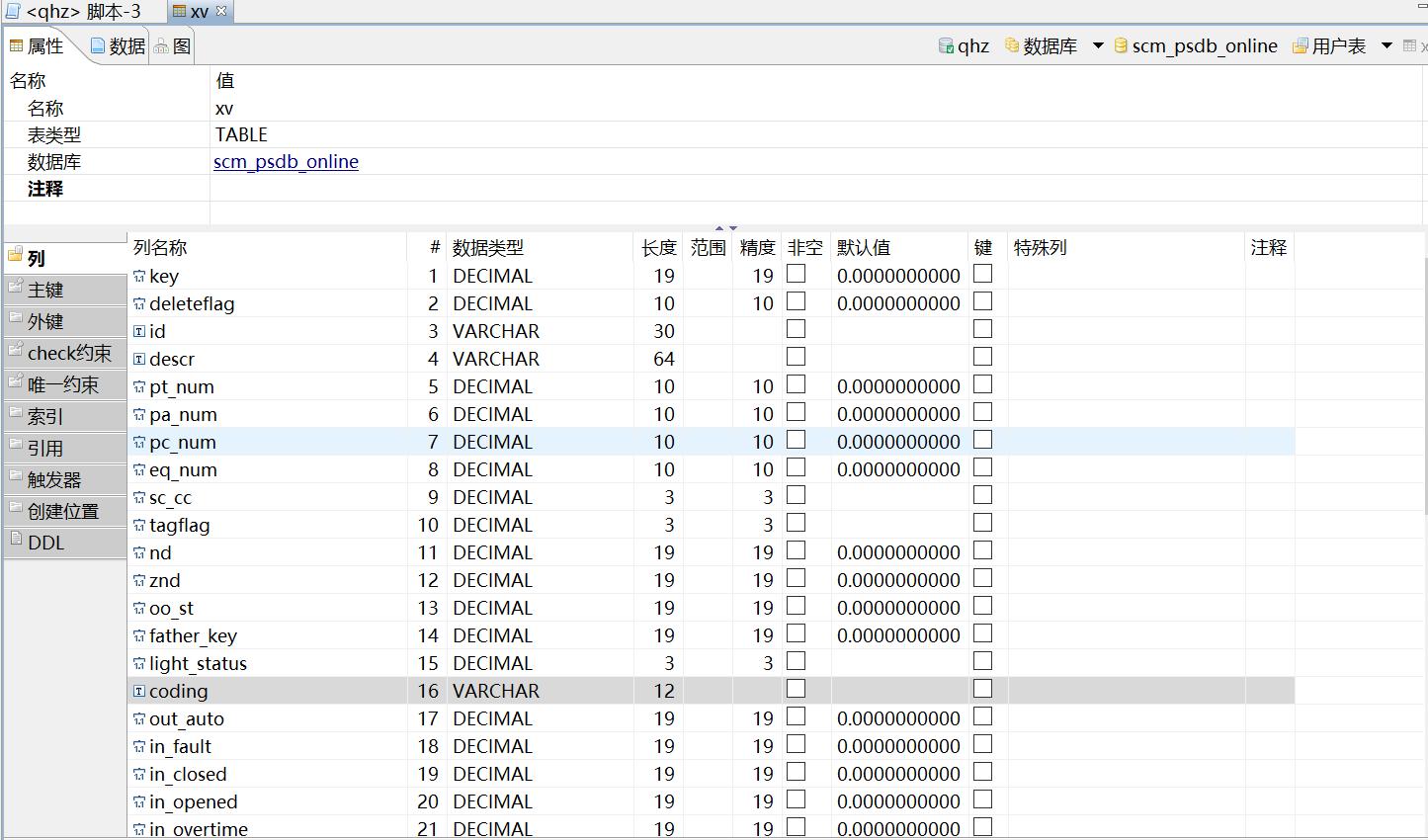Select the in_overtime column name
The image size is (1428, 840).
[x=199, y=829]
